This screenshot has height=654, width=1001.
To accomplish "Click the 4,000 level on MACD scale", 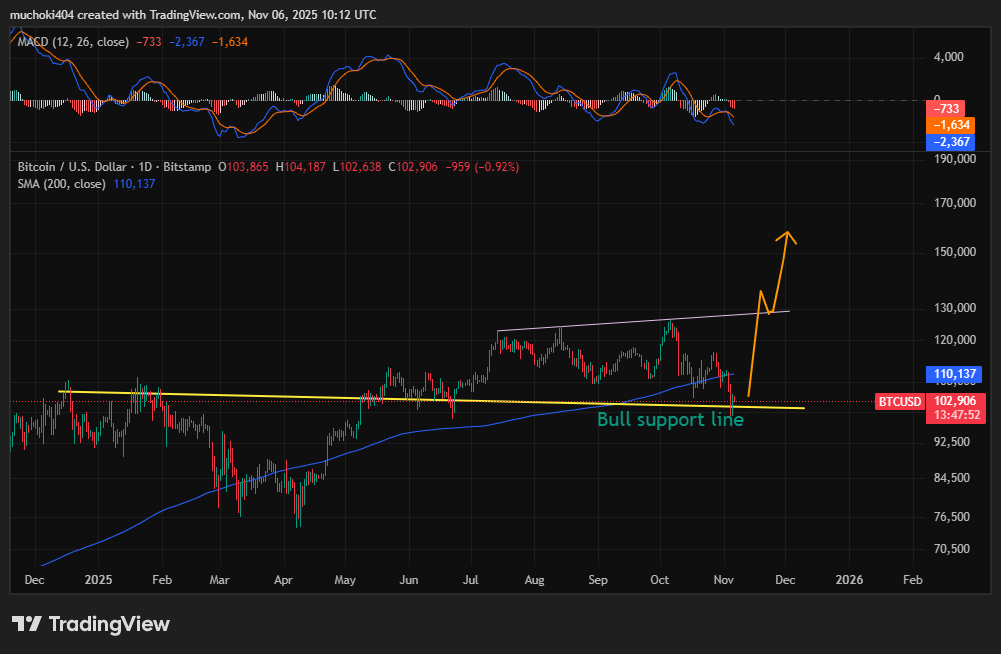I will [948, 57].
